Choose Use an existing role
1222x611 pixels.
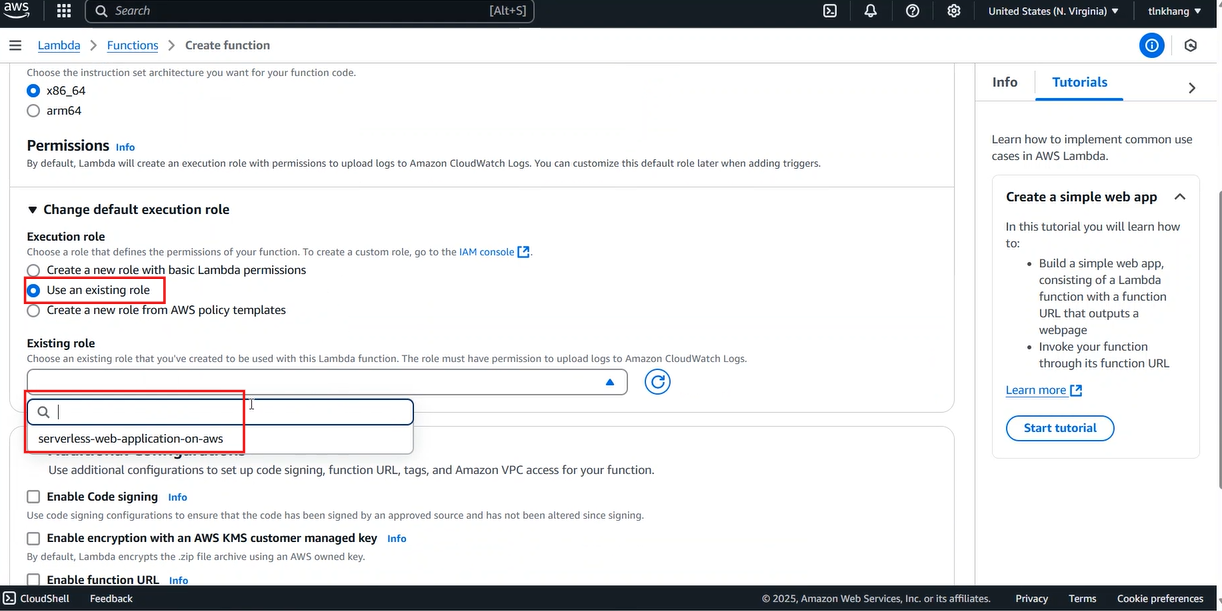click(x=33, y=290)
